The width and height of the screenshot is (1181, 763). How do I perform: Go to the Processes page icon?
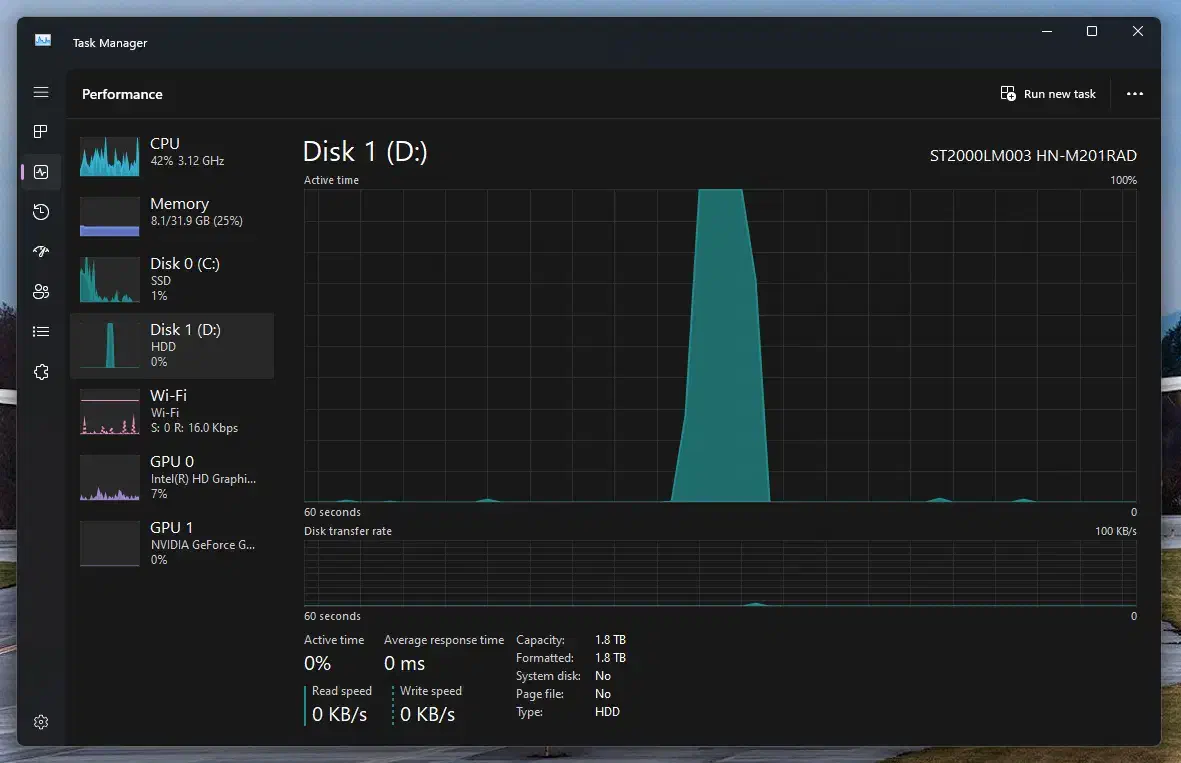pos(41,132)
